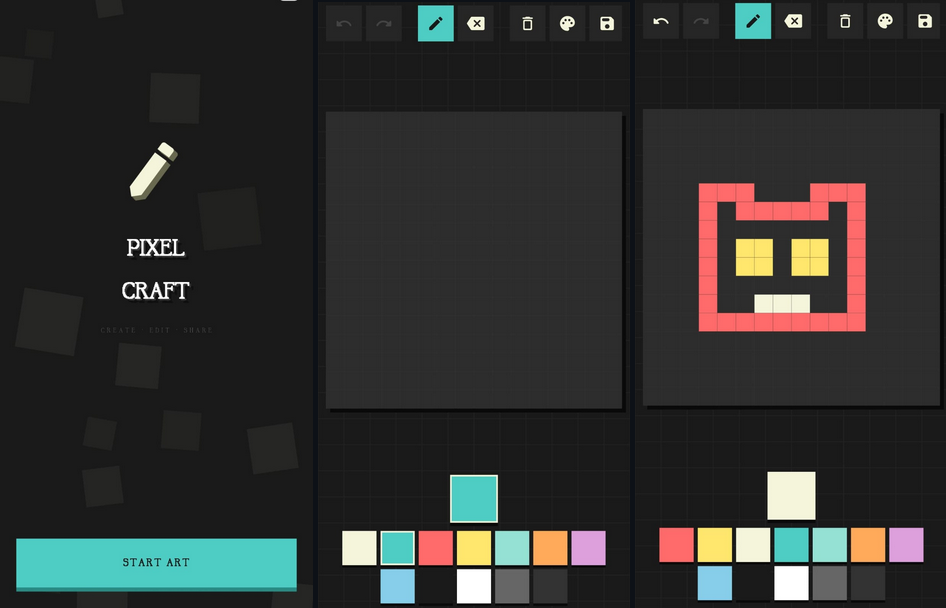946x608 pixels.
Task: Open the save icon on the cat drawing screen
Action: pos(922,21)
